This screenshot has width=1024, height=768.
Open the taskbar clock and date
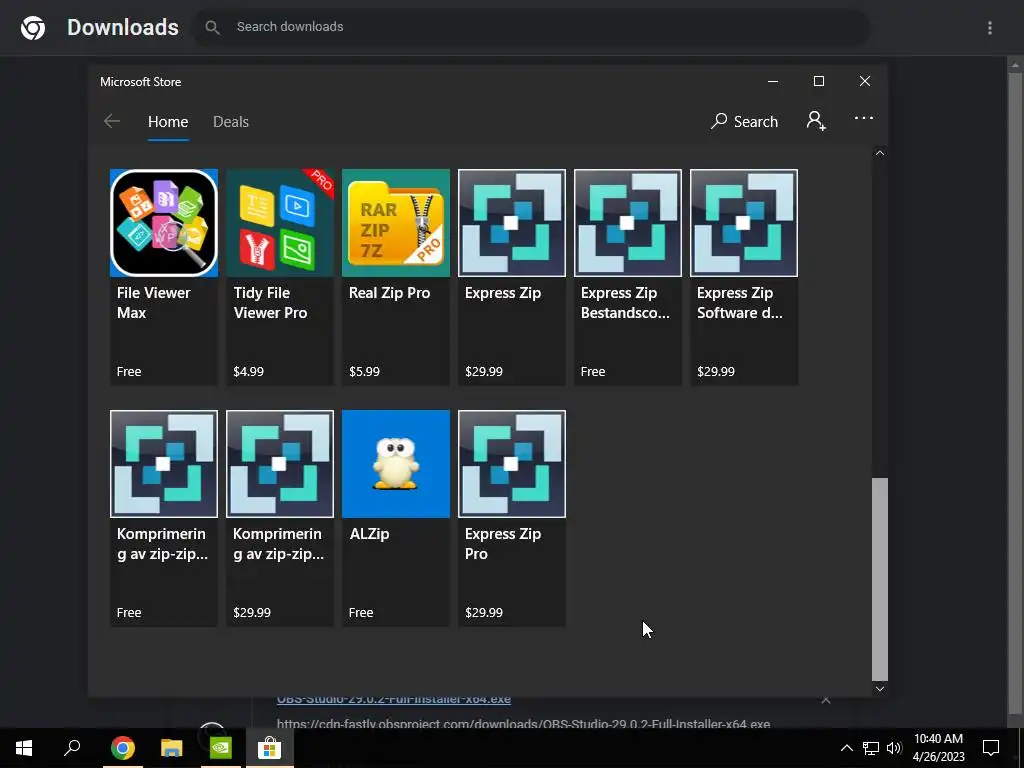(x=938, y=748)
